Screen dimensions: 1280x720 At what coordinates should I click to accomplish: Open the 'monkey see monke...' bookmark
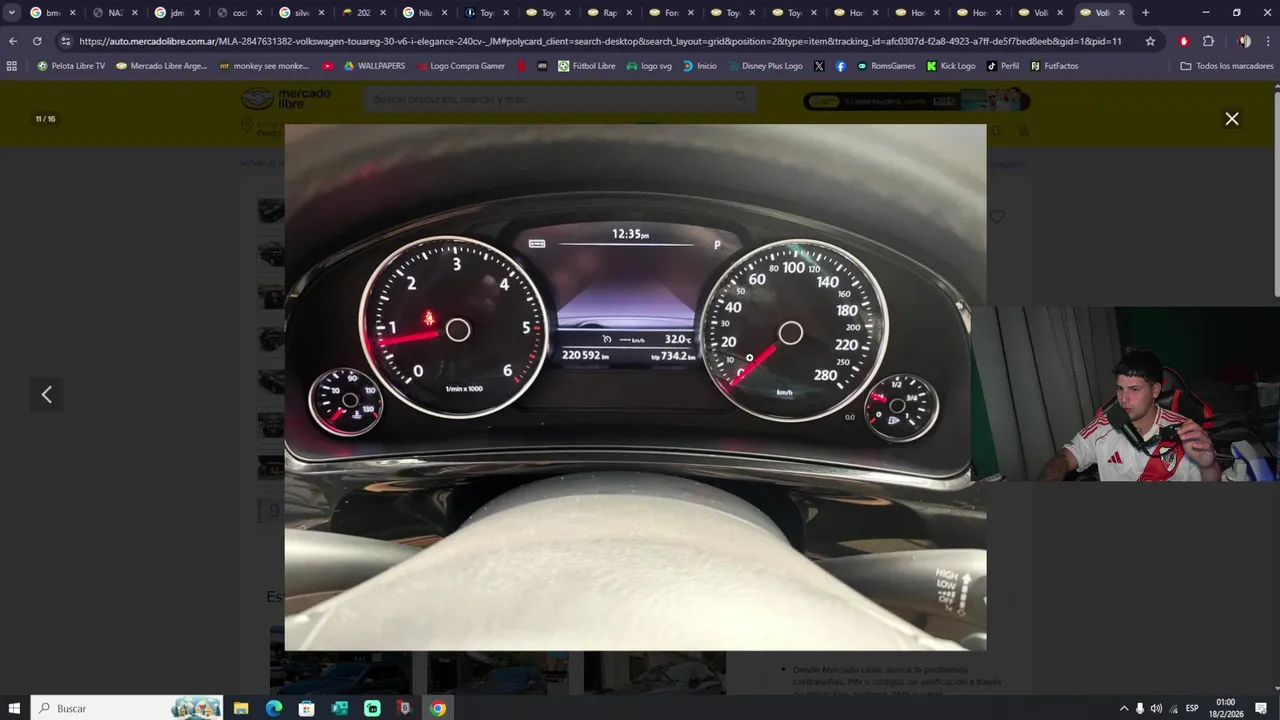point(264,66)
